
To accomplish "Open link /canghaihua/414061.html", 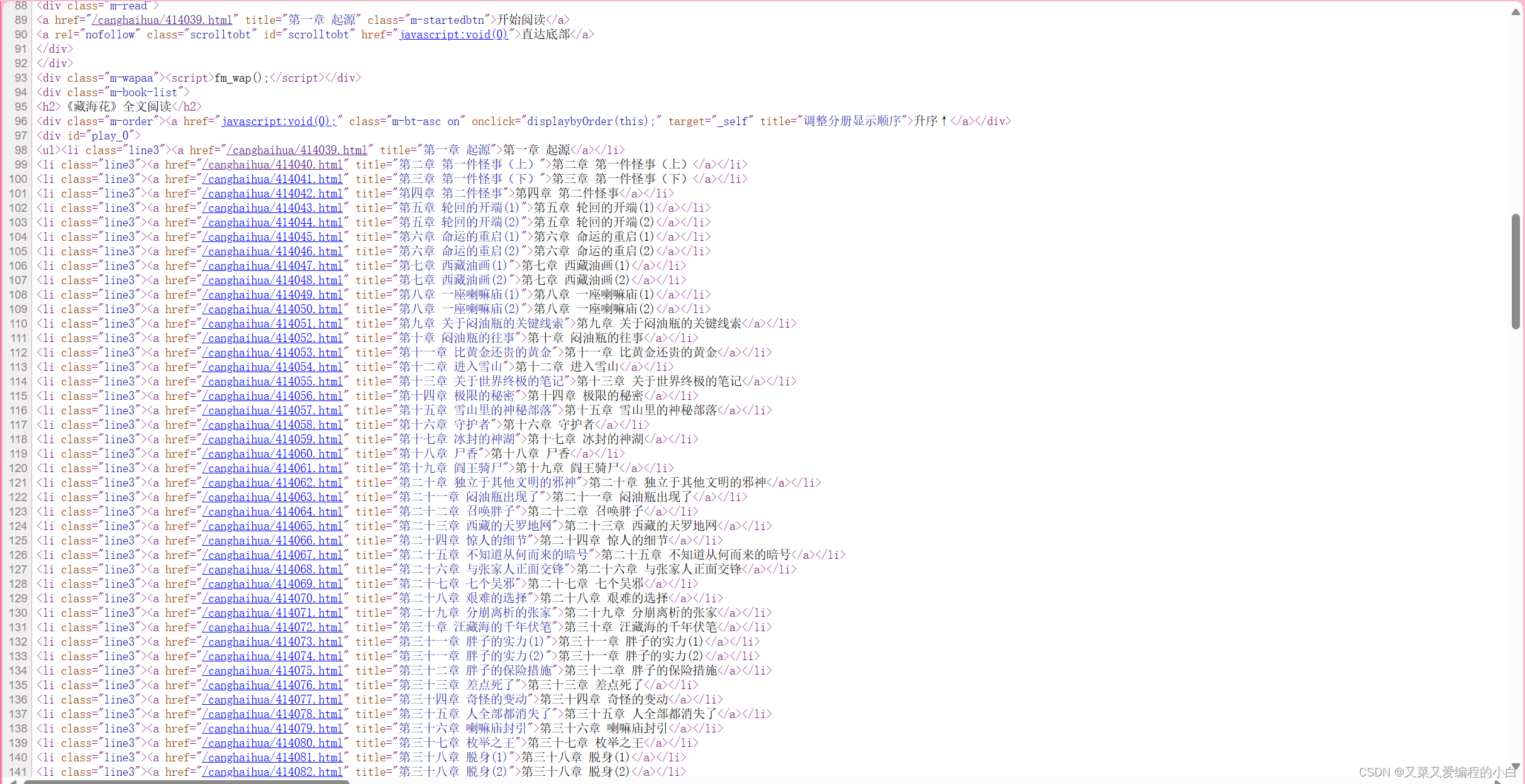I will 272,468.
